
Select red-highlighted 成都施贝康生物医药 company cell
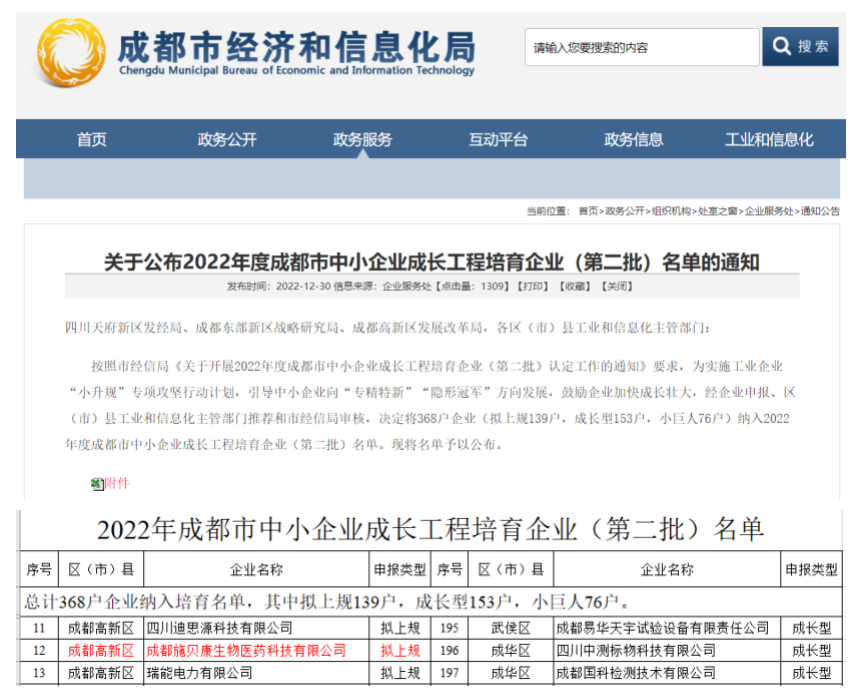(246, 651)
